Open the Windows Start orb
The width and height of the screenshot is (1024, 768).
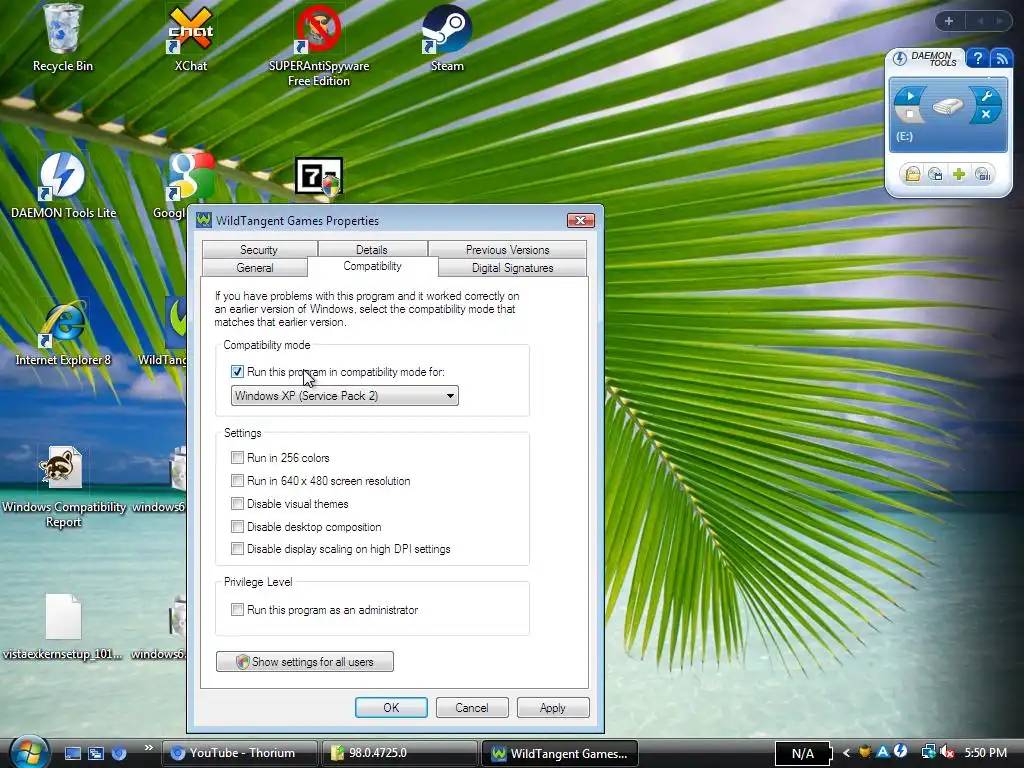[29, 752]
